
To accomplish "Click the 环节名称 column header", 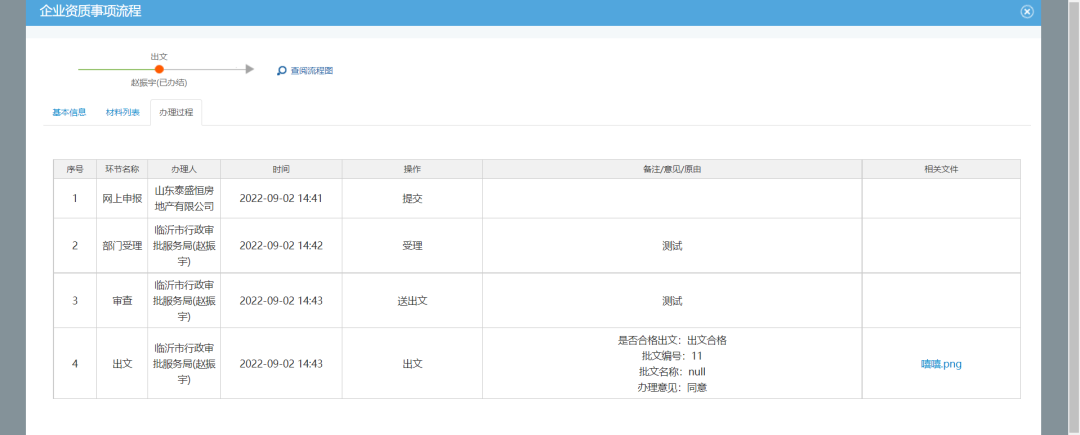I will tap(121, 169).
